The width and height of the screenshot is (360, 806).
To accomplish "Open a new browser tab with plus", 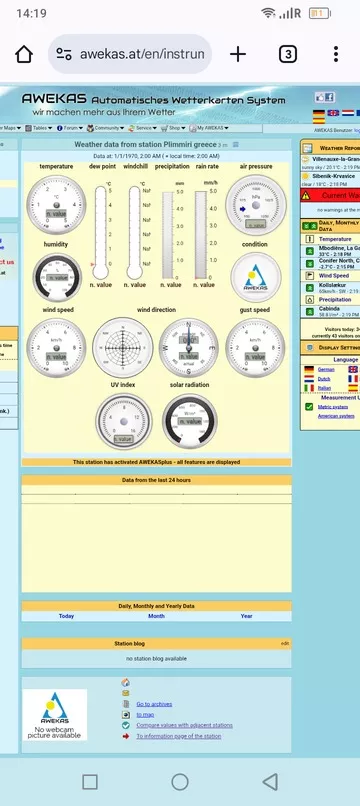I will (238, 54).
